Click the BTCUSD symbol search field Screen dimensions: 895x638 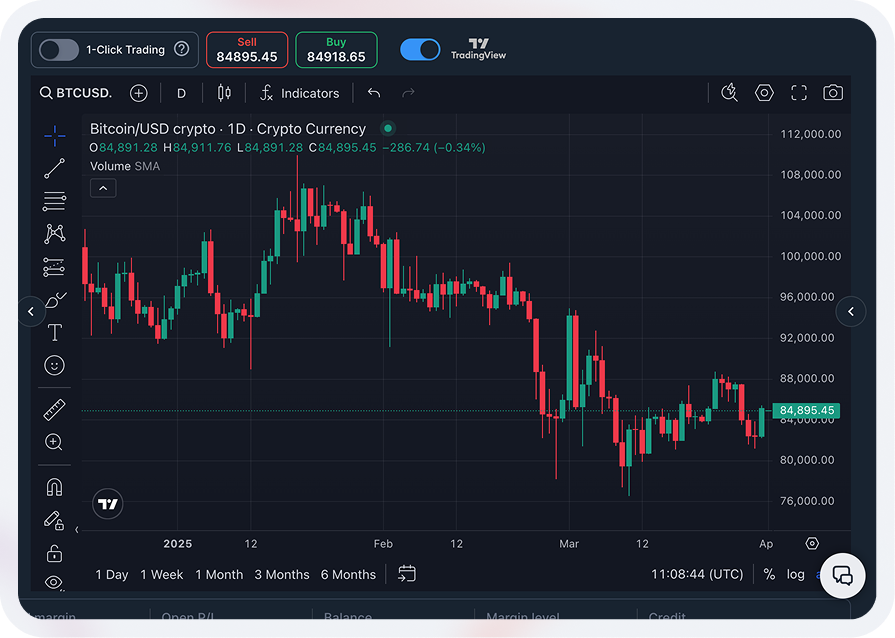coord(77,93)
